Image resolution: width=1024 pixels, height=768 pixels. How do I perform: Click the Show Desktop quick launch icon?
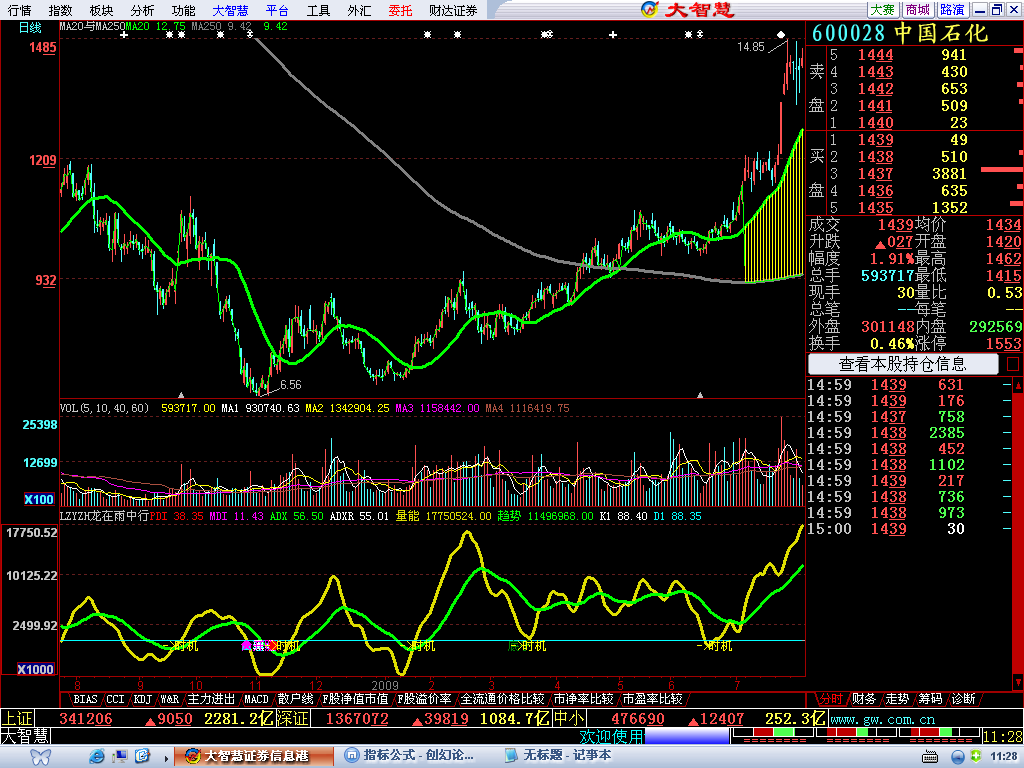120,756
